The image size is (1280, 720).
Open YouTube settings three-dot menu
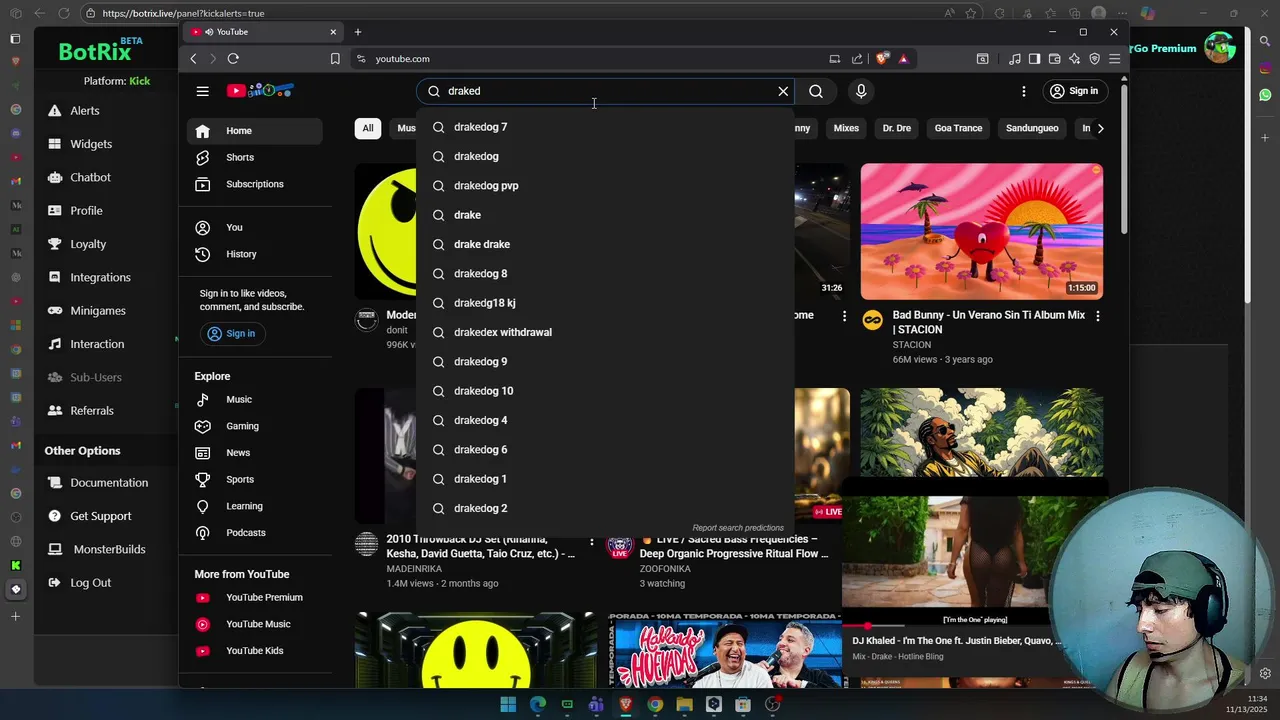pyautogui.click(x=1023, y=91)
